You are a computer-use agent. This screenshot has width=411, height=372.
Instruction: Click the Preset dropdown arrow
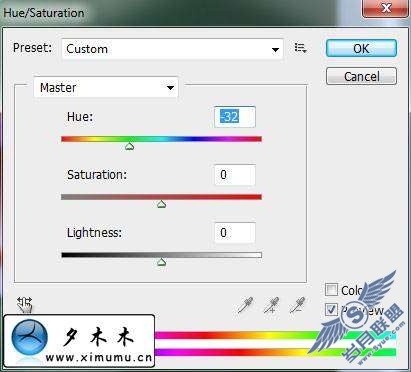coord(275,50)
